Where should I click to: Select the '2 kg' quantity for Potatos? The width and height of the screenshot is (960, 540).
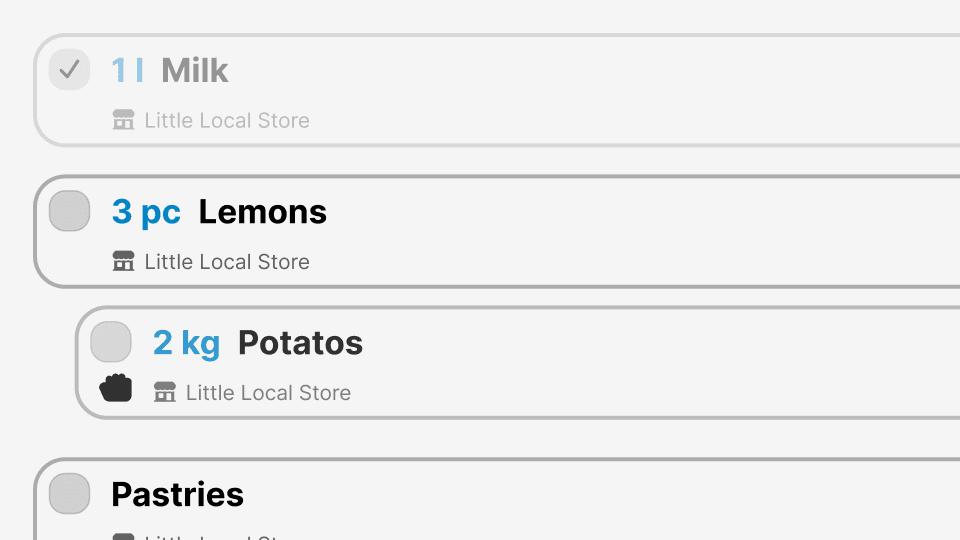186,343
